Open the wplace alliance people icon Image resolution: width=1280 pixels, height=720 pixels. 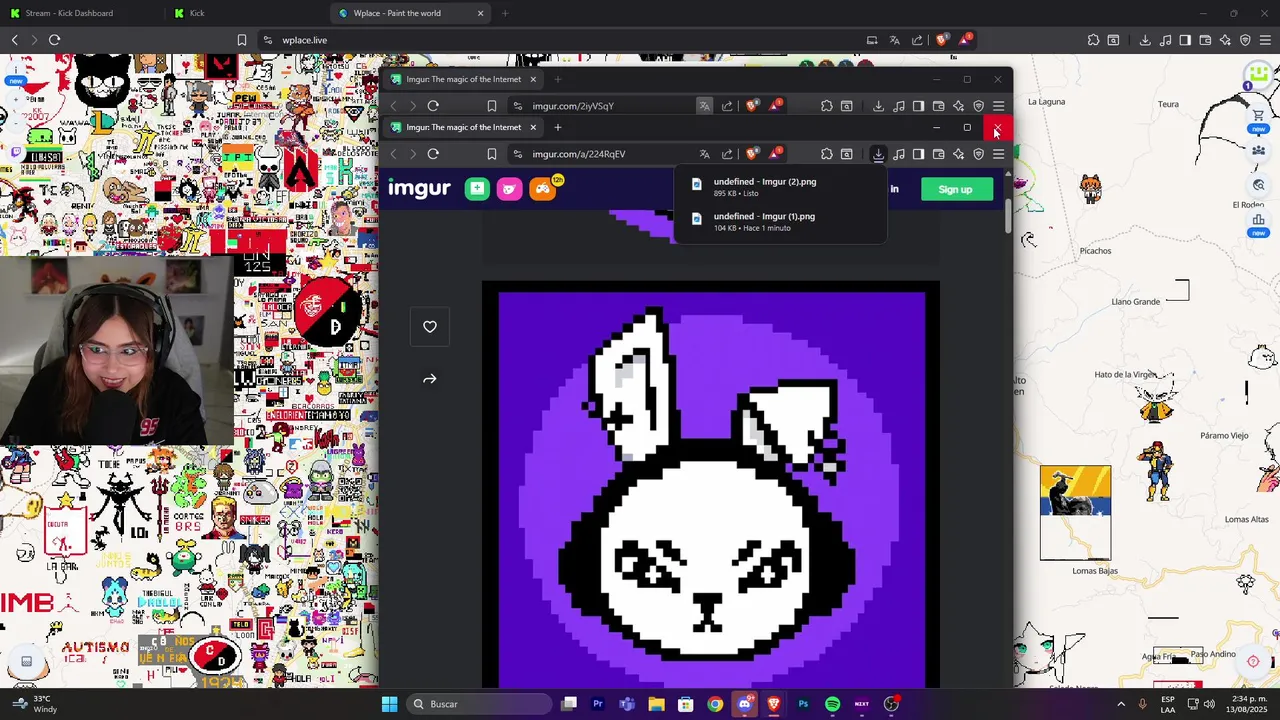1258,150
